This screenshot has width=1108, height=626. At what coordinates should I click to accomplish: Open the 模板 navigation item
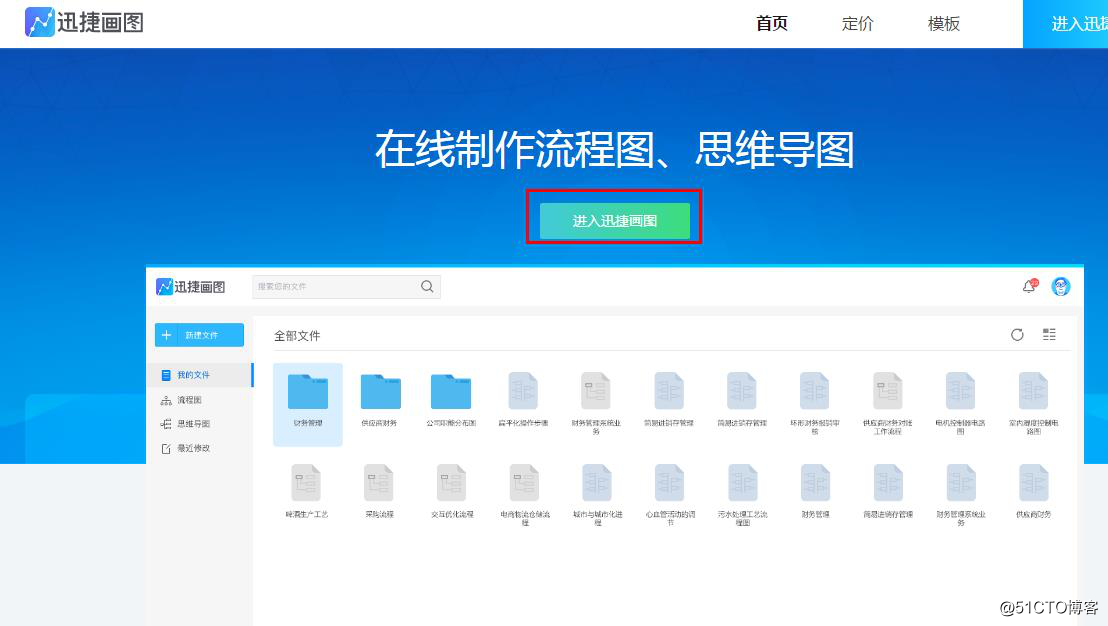943,23
